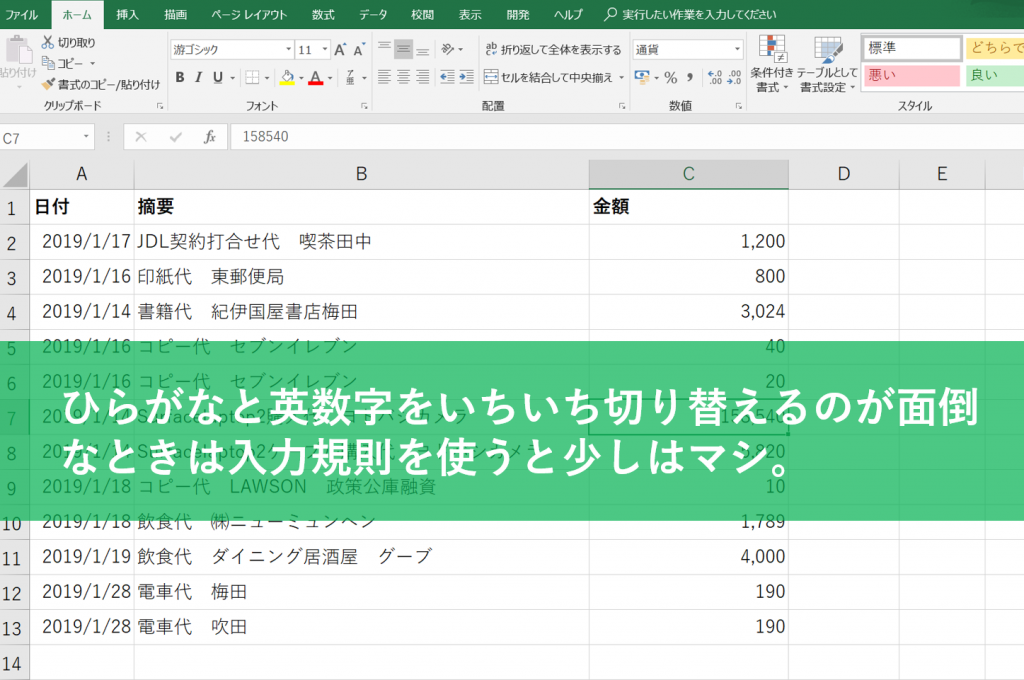Click the Format Painter brush icon
This screenshot has height=680, width=1024.
click(x=48, y=84)
